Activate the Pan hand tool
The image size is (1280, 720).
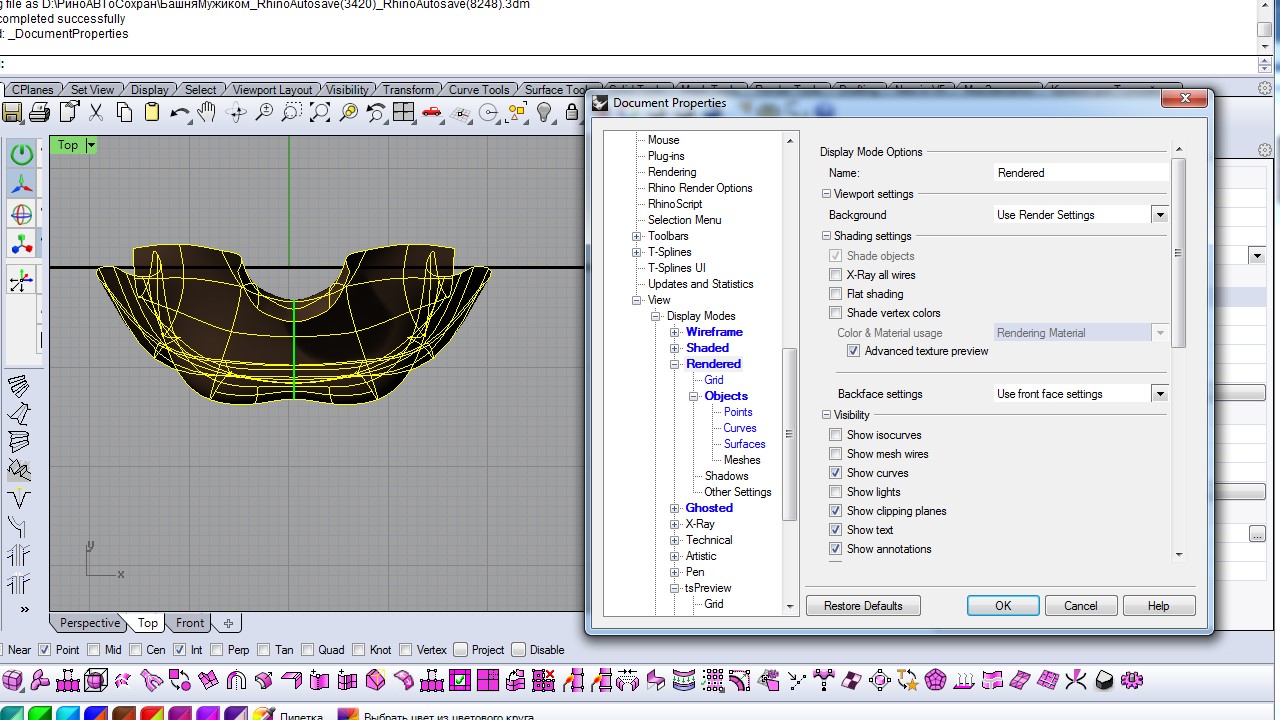[207, 113]
